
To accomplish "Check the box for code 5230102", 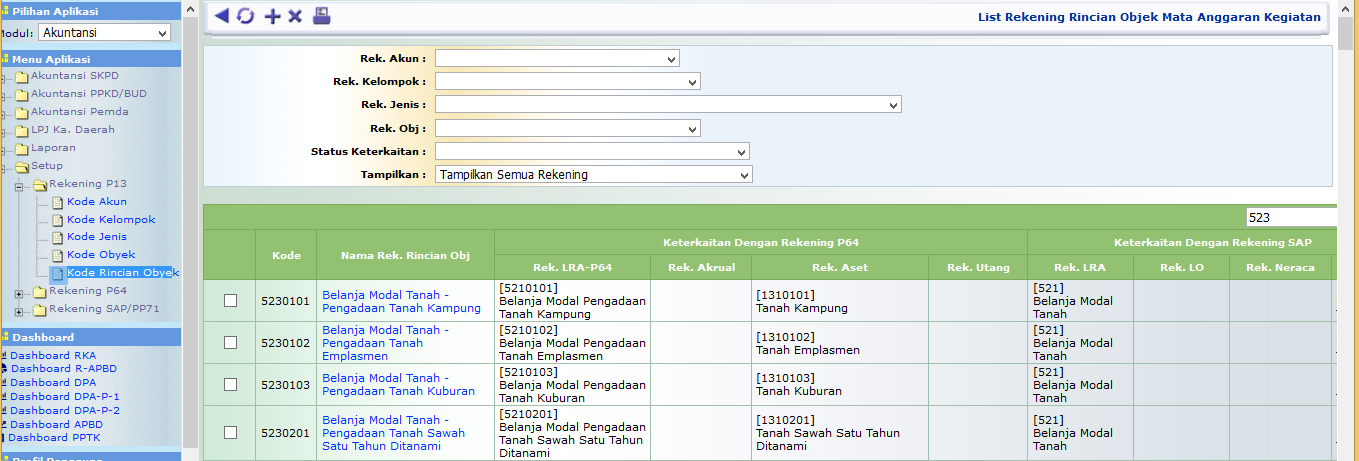I will click(231, 342).
